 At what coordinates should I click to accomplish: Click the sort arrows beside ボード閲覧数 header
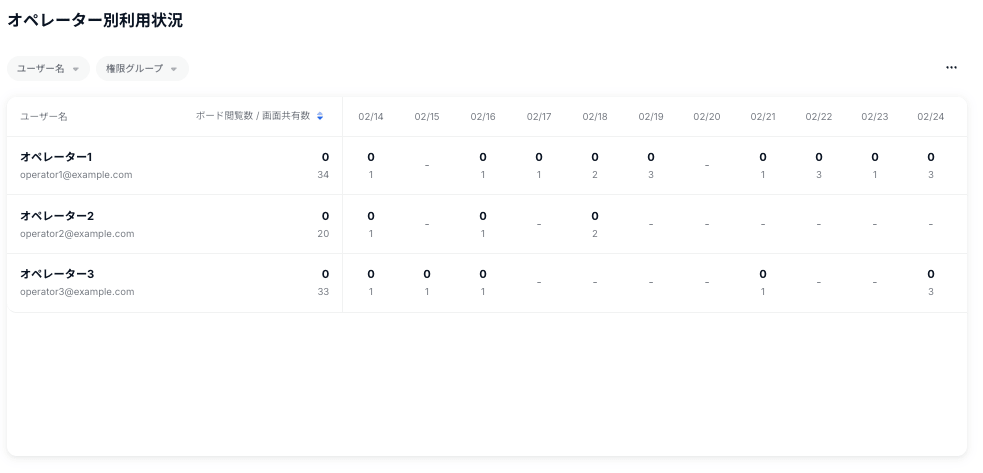pyautogui.click(x=320, y=116)
